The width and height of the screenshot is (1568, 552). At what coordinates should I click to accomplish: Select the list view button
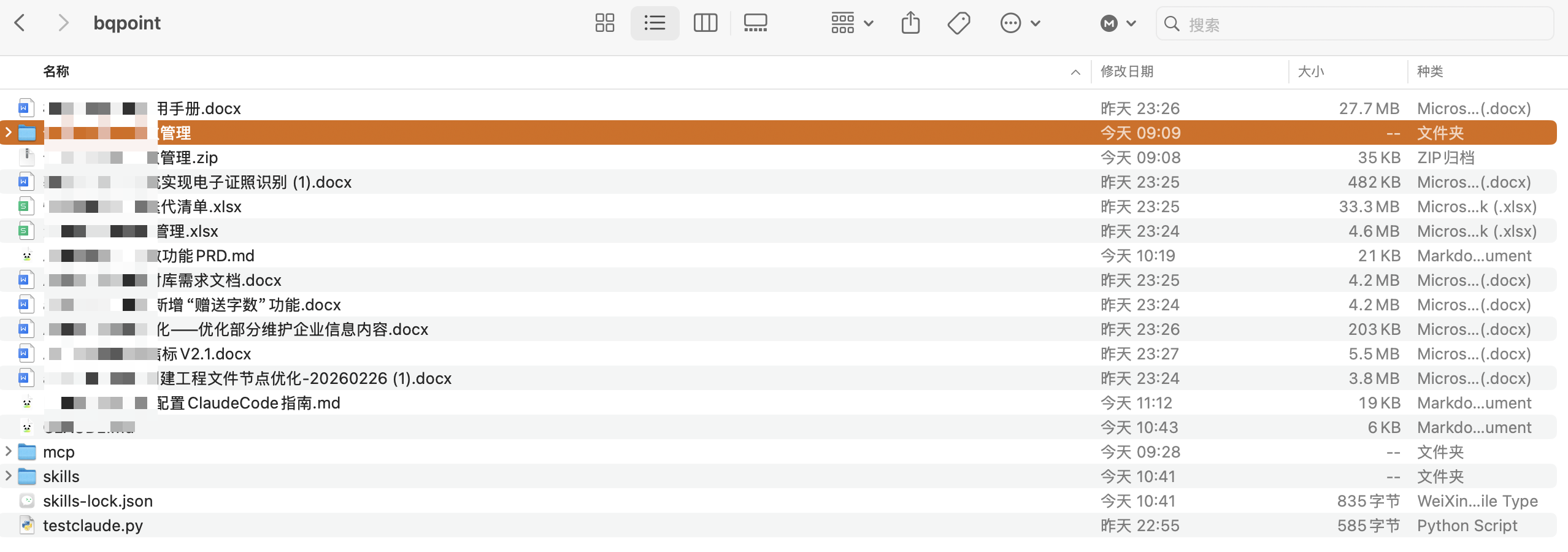tap(655, 23)
